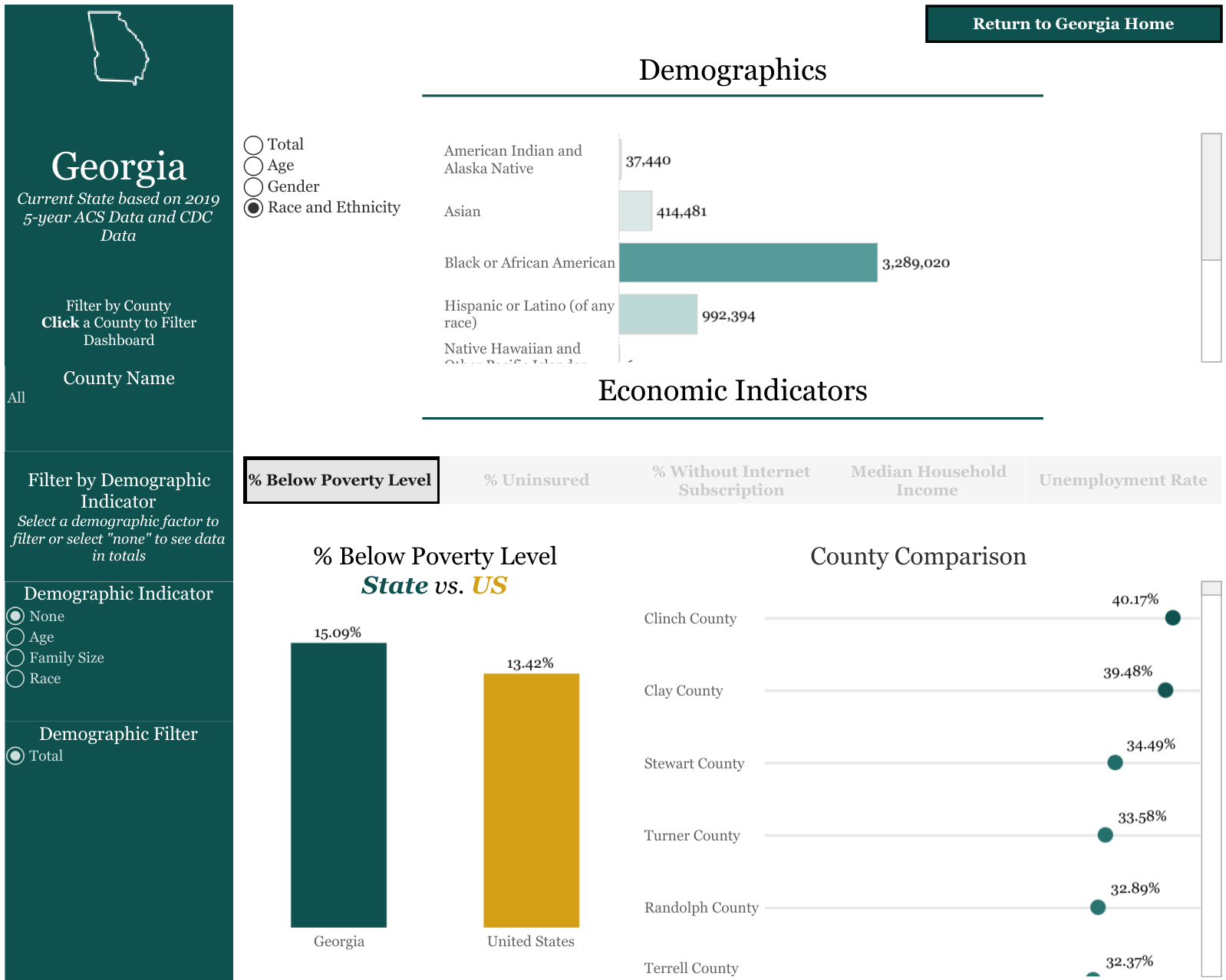This screenshot has width=1226, height=980.
Task: Choose Race under Demographic Indicator
Action: (x=16, y=679)
